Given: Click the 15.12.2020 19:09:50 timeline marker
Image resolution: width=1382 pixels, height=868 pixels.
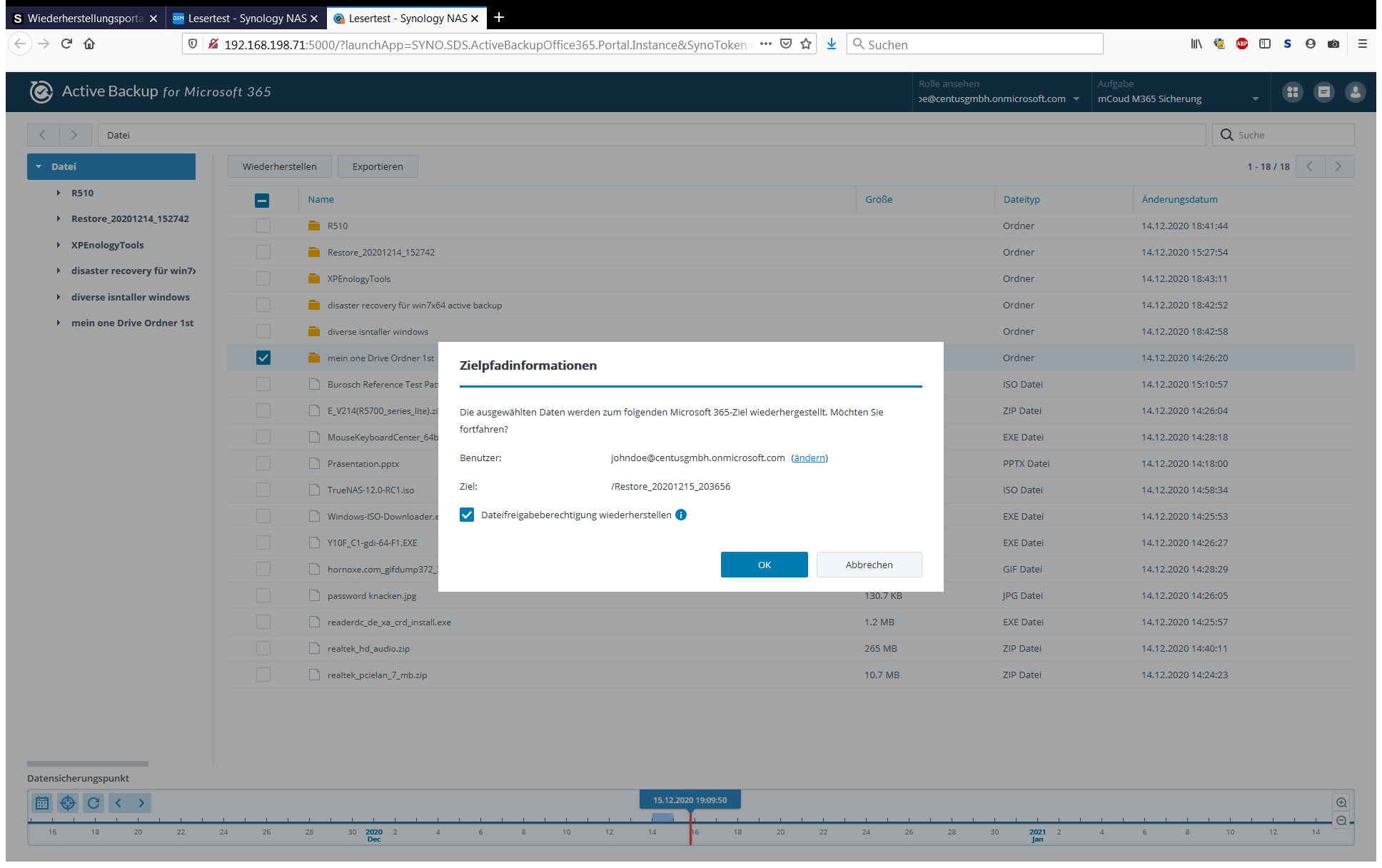Looking at the screenshot, I should click(x=690, y=800).
